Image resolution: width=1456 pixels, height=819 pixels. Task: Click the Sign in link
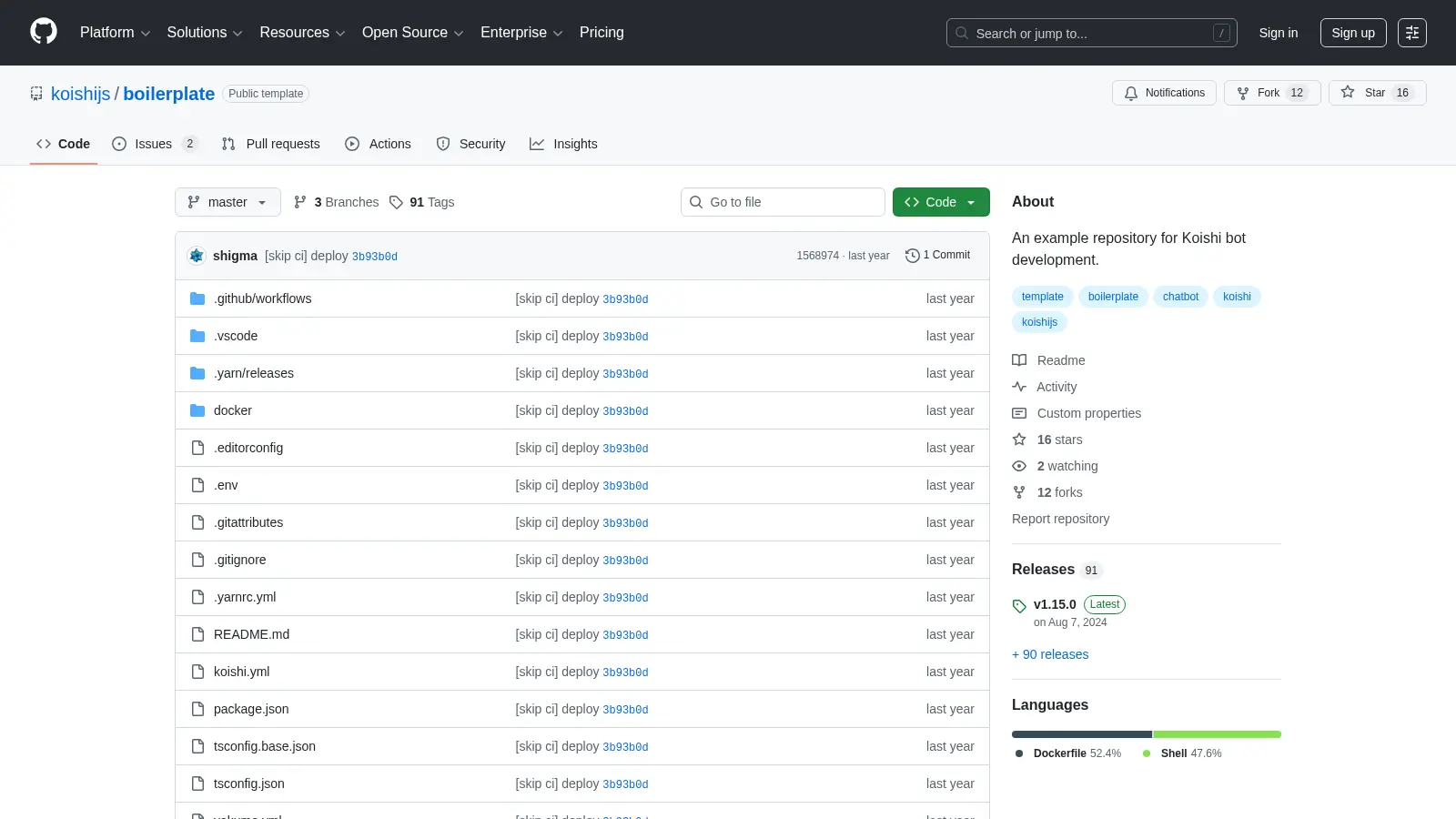1279,33
